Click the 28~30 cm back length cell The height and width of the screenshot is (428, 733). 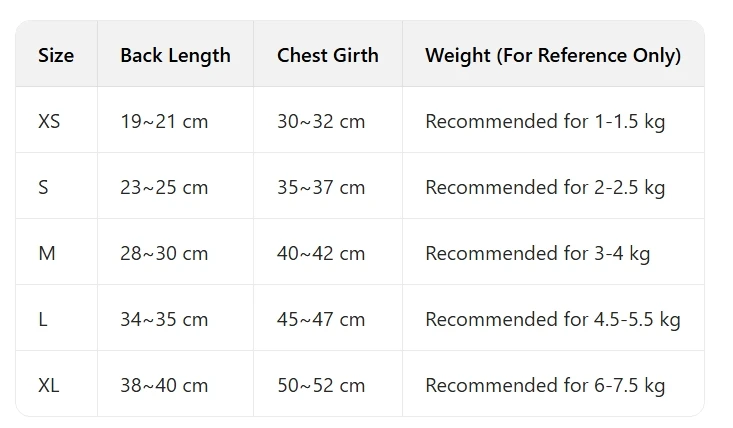coord(164,253)
